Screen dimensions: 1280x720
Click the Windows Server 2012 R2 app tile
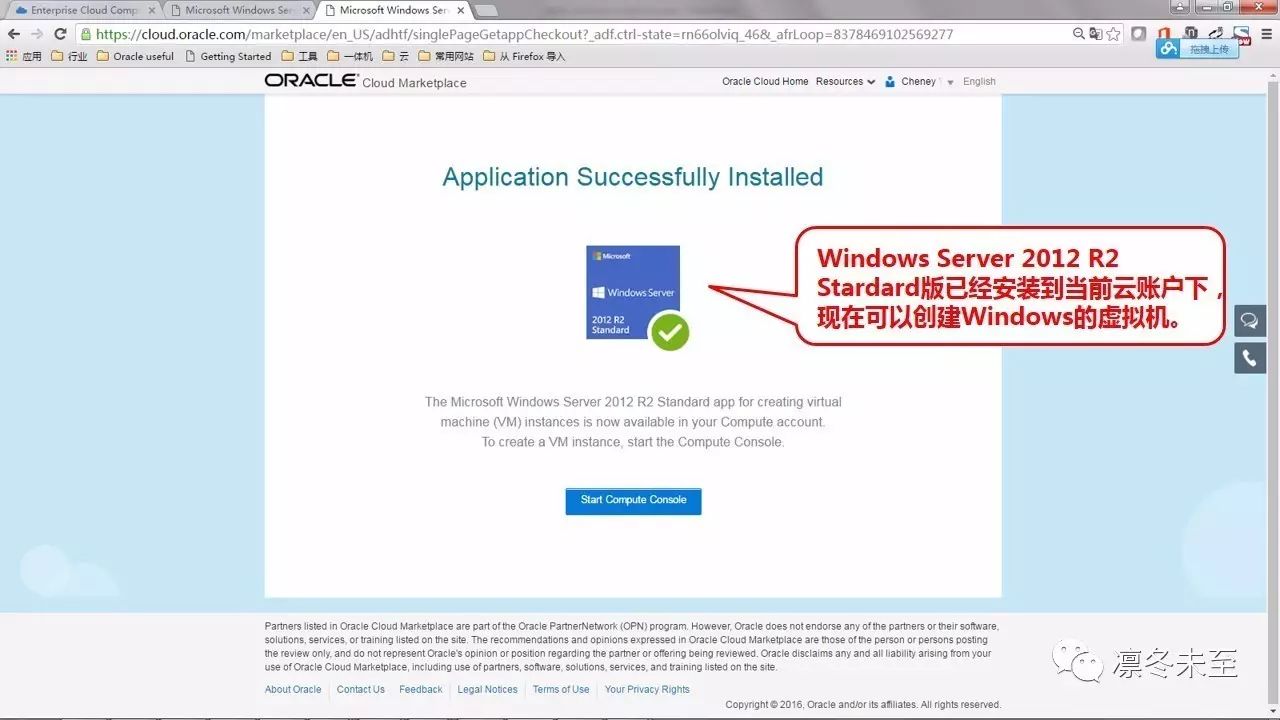[x=633, y=292]
